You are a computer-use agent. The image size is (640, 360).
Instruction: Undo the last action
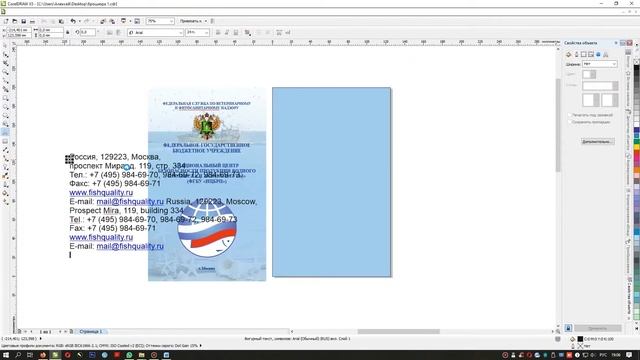tap(73, 21)
